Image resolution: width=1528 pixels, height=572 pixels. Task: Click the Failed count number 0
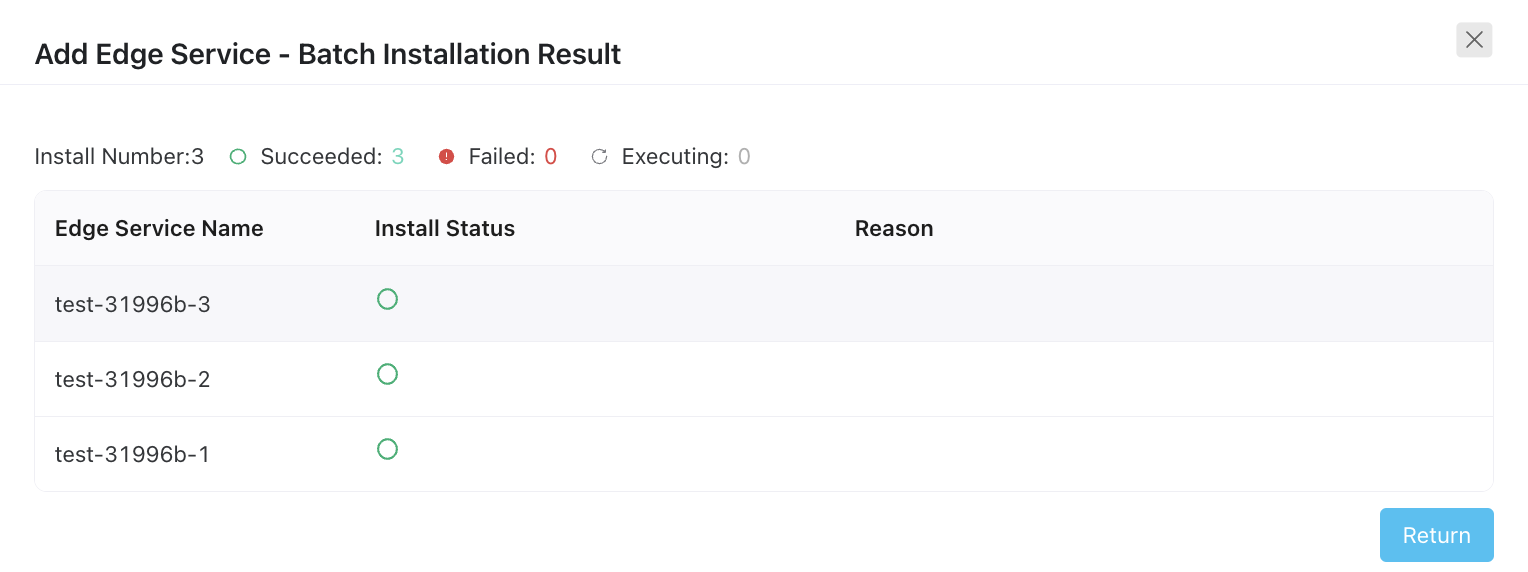[x=550, y=157]
